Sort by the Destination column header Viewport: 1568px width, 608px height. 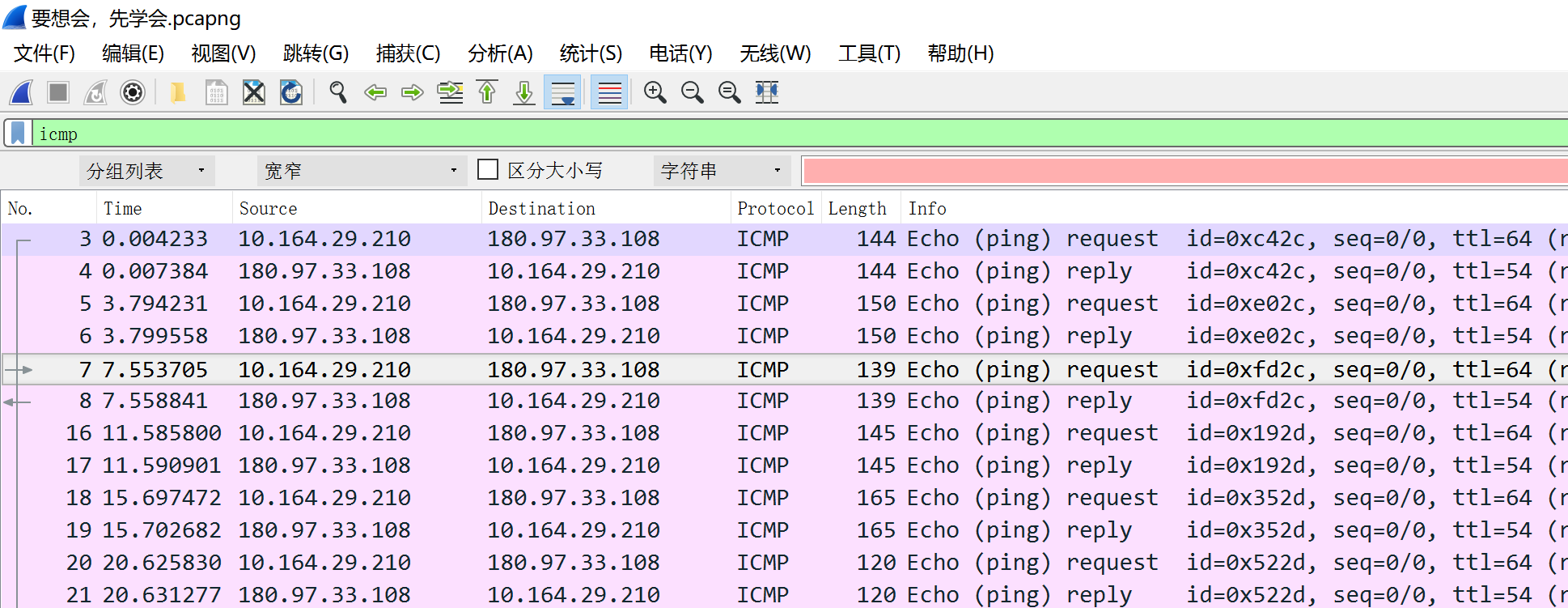[x=606, y=209]
